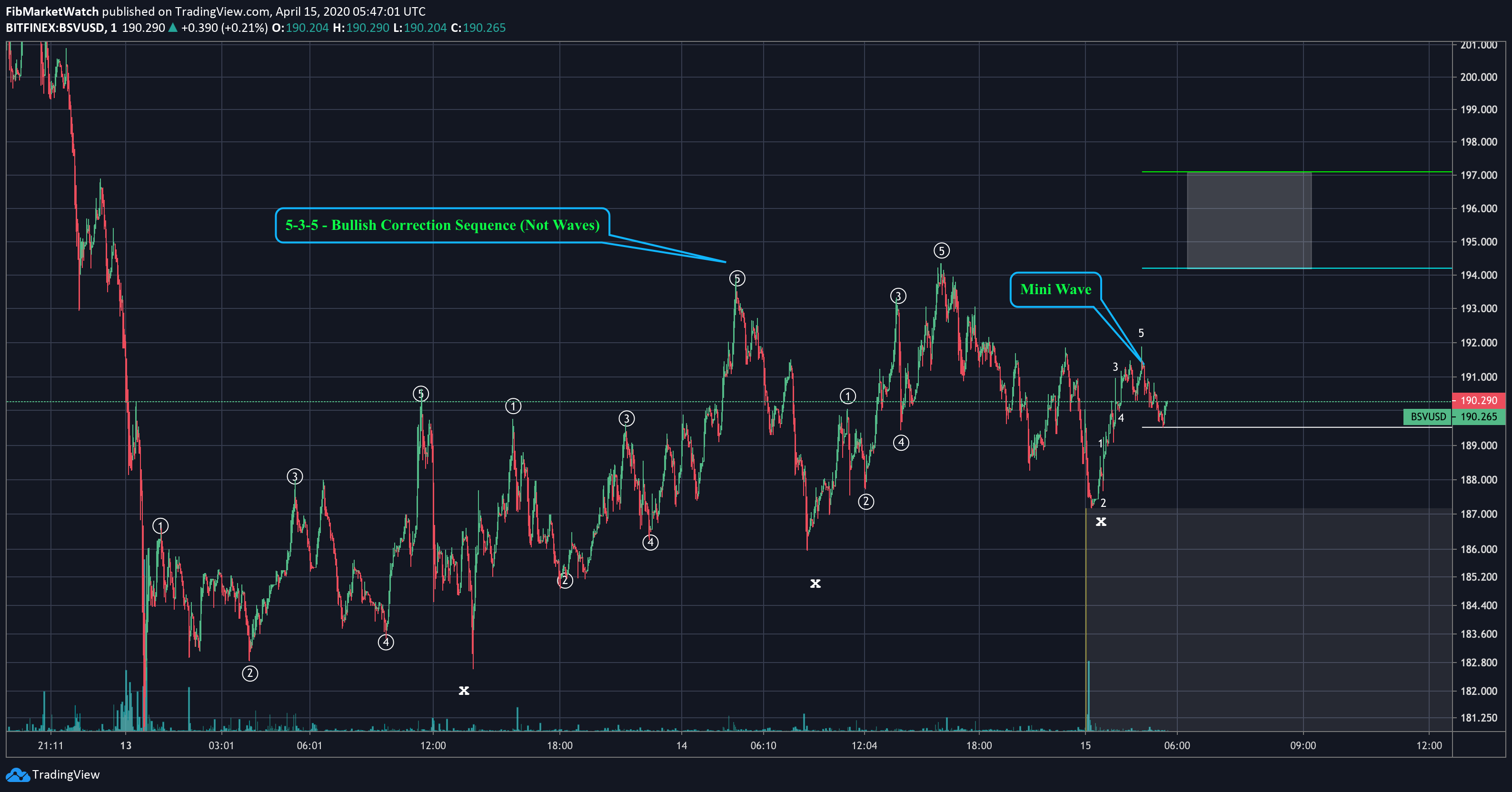Click the 13 date axis label
Viewport: 1512px width, 792px height.
pyautogui.click(x=126, y=746)
